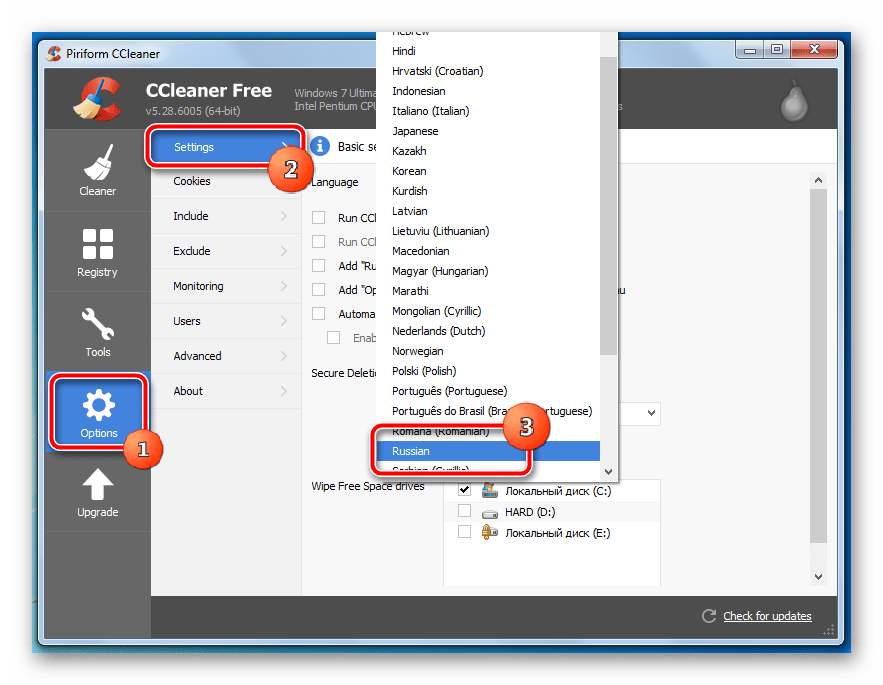Enable the HARD (D:) drive checkbox
883x685 pixels.
tap(465, 511)
